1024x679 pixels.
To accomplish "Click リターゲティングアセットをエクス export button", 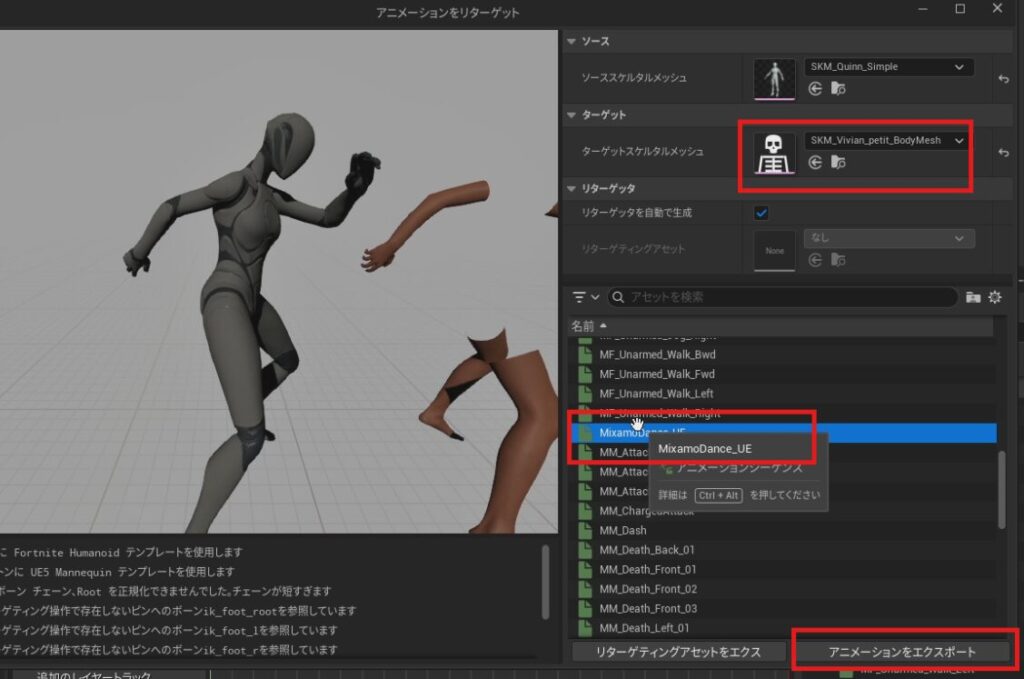I will click(679, 652).
